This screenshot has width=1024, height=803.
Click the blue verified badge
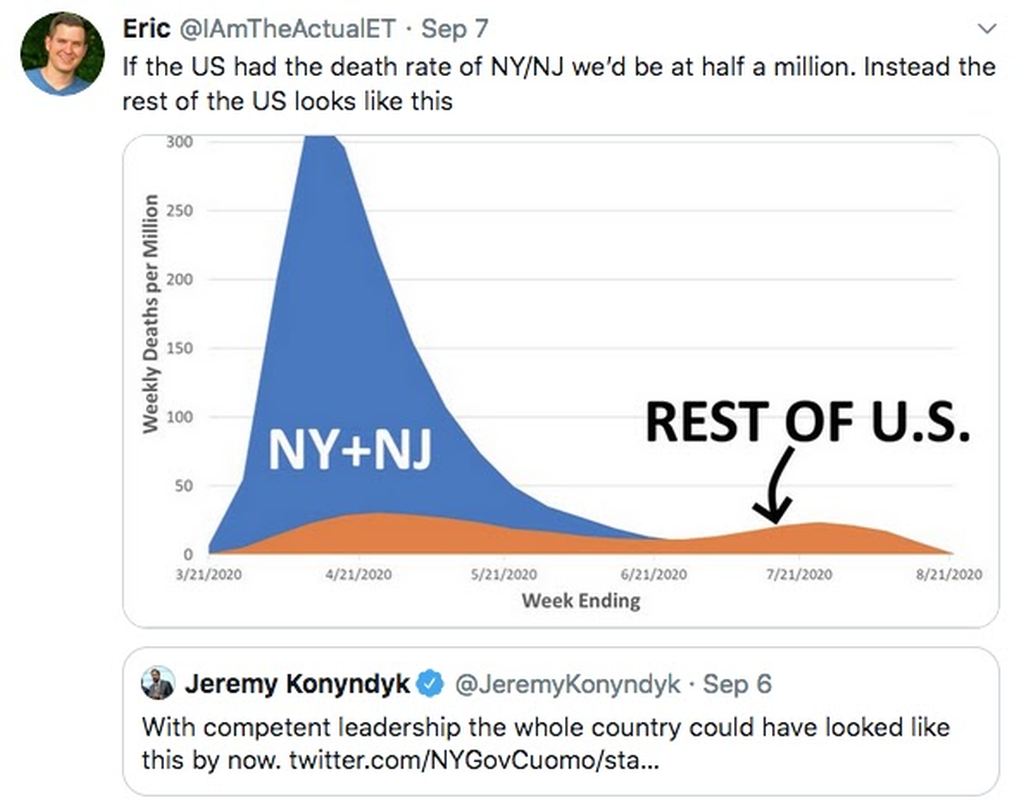point(430,685)
